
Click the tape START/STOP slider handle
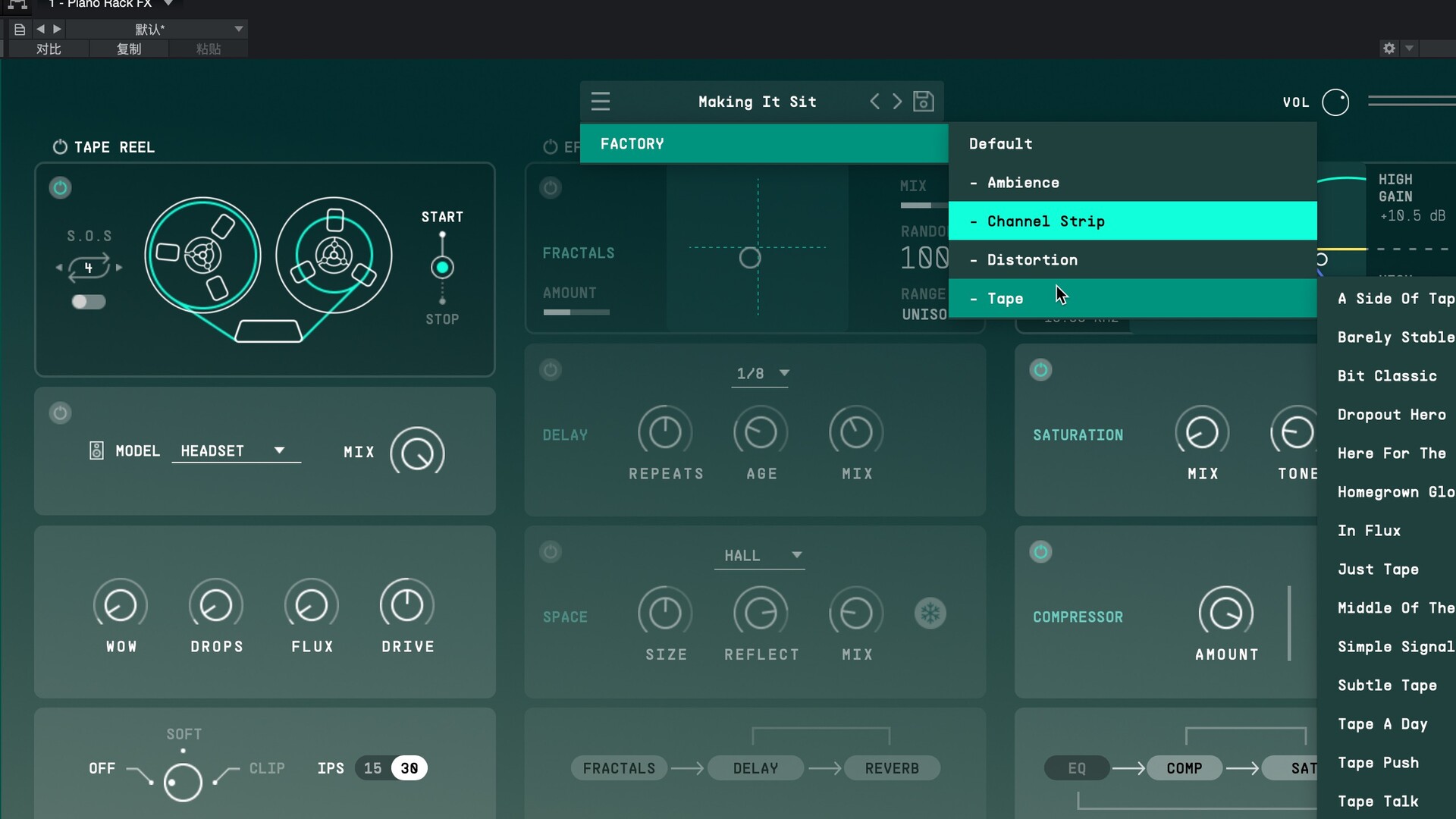click(x=442, y=268)
